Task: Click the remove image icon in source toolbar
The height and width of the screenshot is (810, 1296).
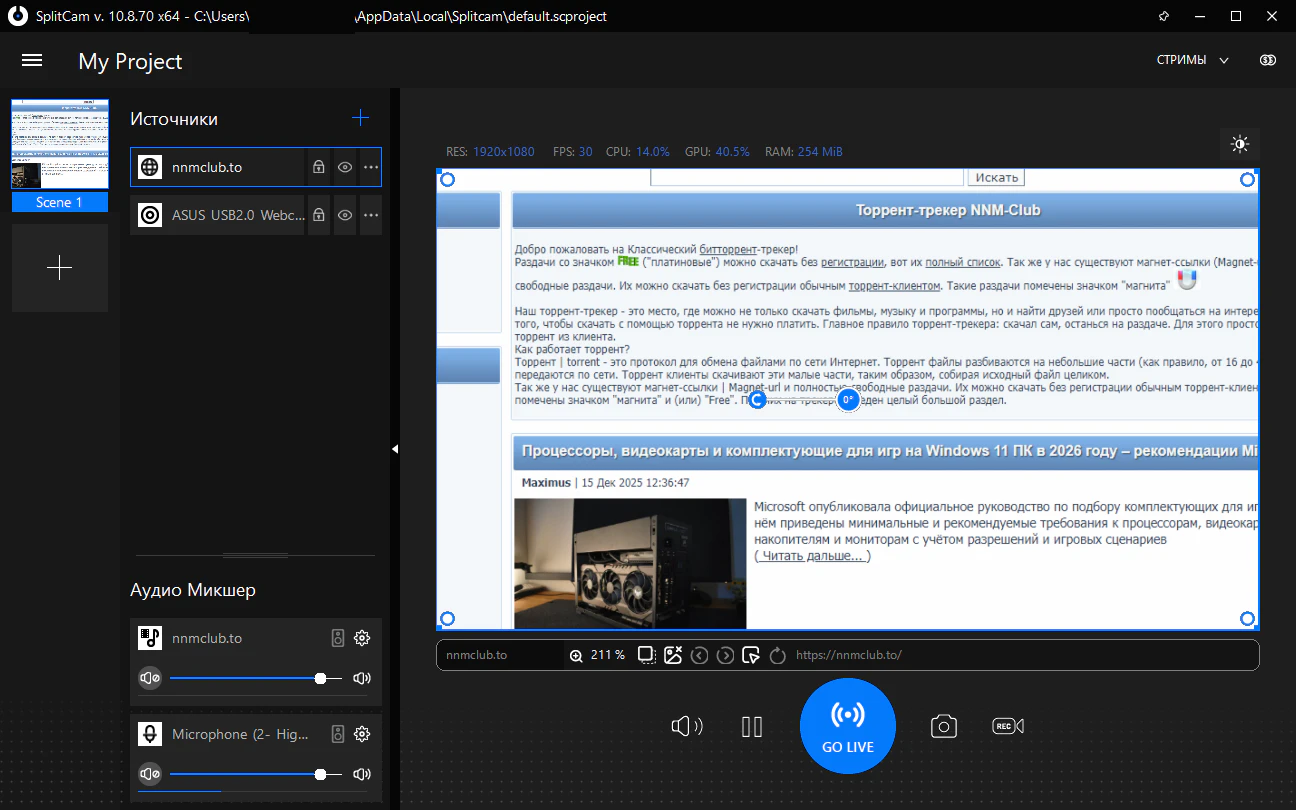Action: 673,655
